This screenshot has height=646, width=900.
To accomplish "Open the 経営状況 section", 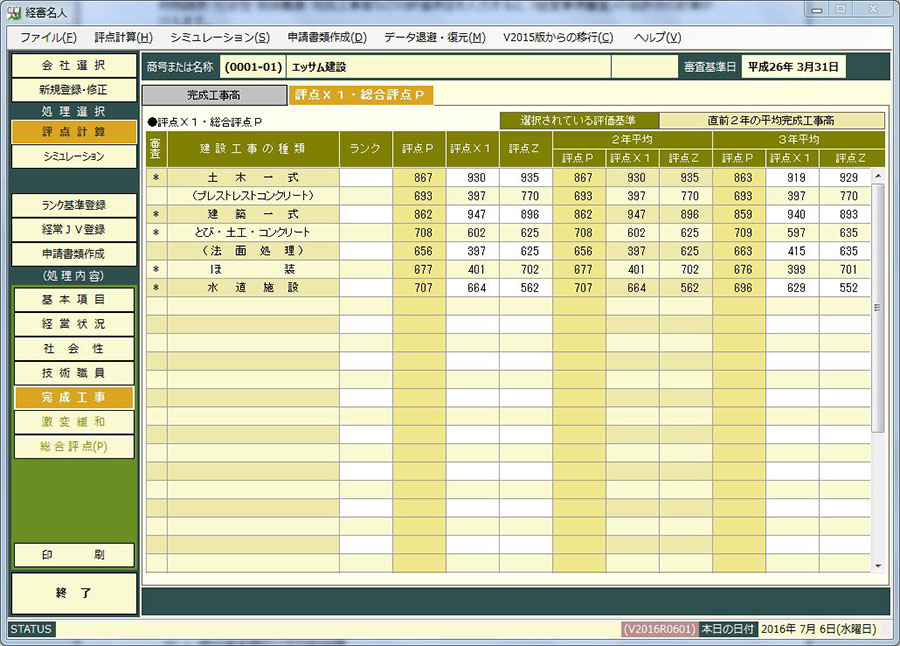I will click(74, 324).
